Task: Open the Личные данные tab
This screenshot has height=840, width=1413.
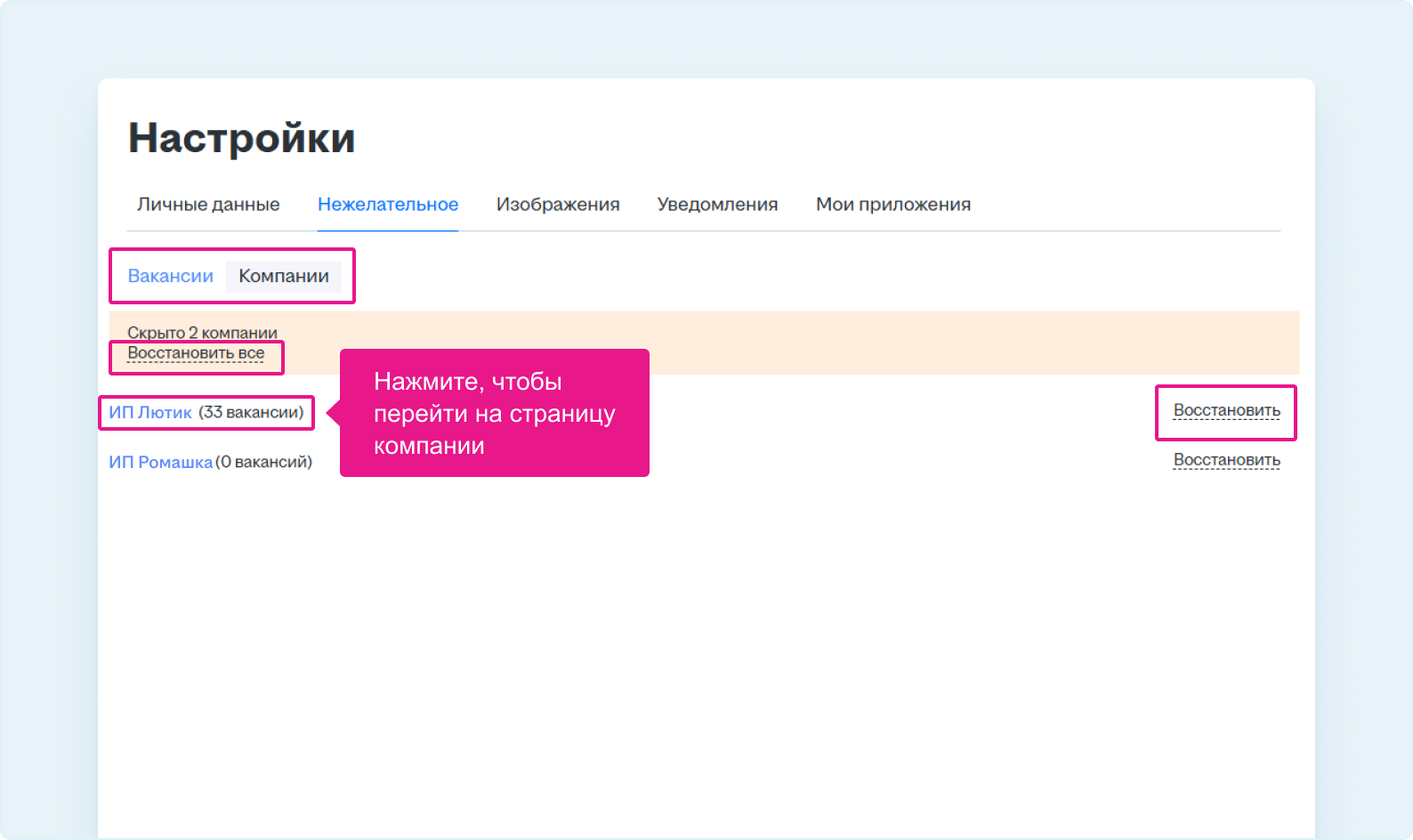Action: (x=208, y=205)
